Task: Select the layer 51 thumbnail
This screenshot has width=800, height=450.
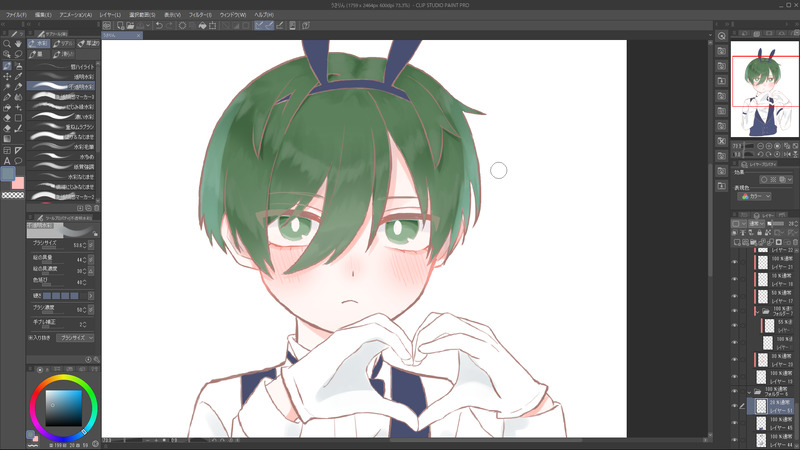Action: point(761,406)
